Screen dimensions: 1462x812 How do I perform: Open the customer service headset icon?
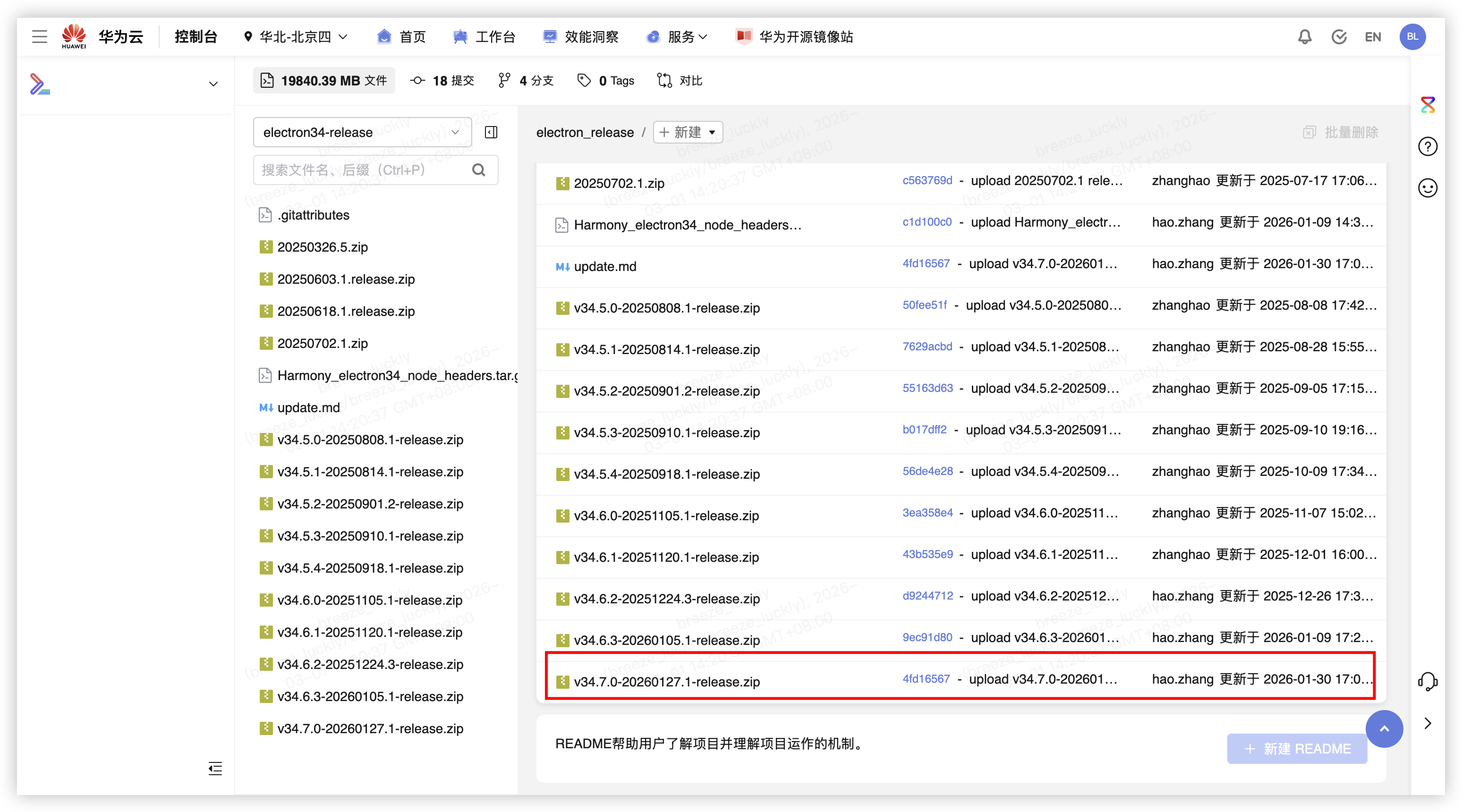click(x=1428, y=681)
